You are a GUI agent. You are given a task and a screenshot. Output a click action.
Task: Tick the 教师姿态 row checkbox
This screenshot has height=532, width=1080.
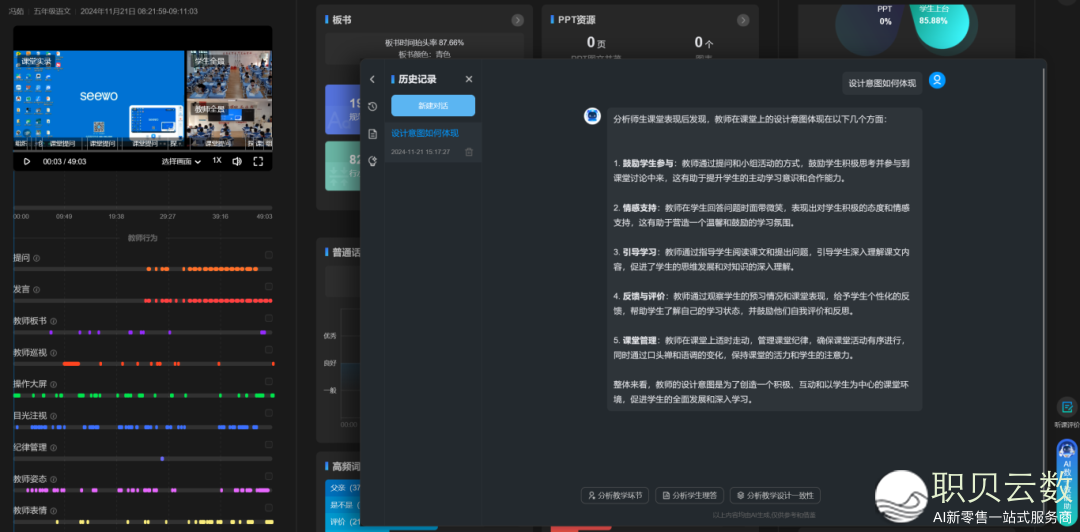click(x=269, y=477)
